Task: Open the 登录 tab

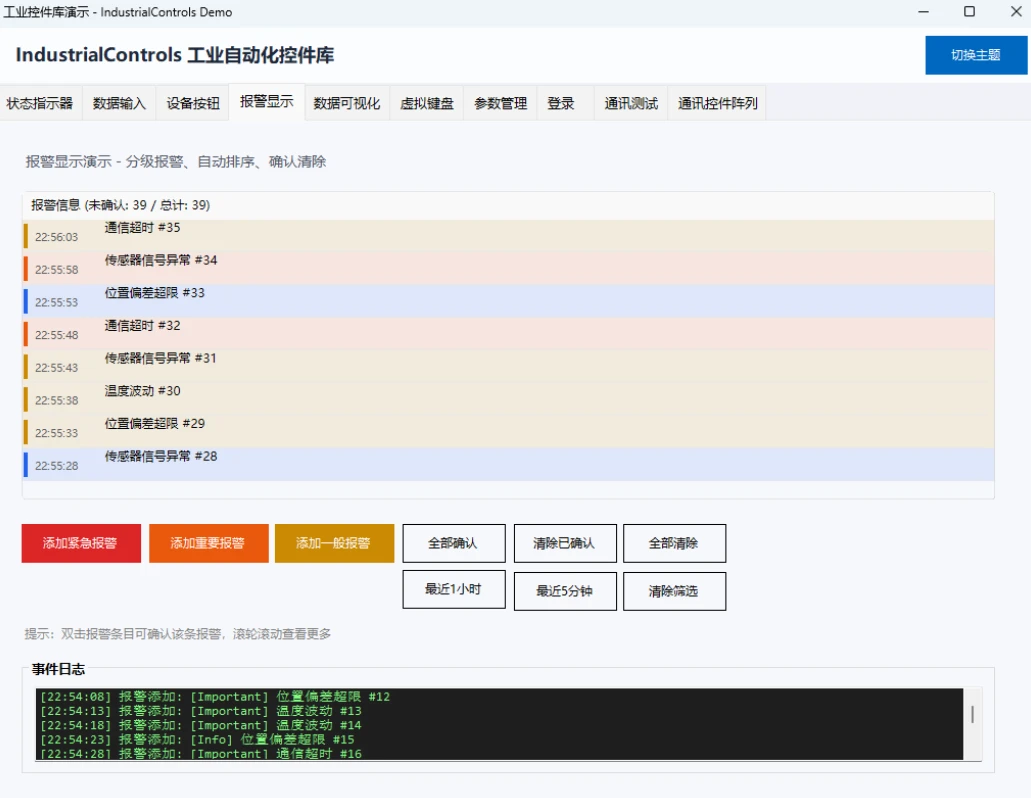Action: 561,103
